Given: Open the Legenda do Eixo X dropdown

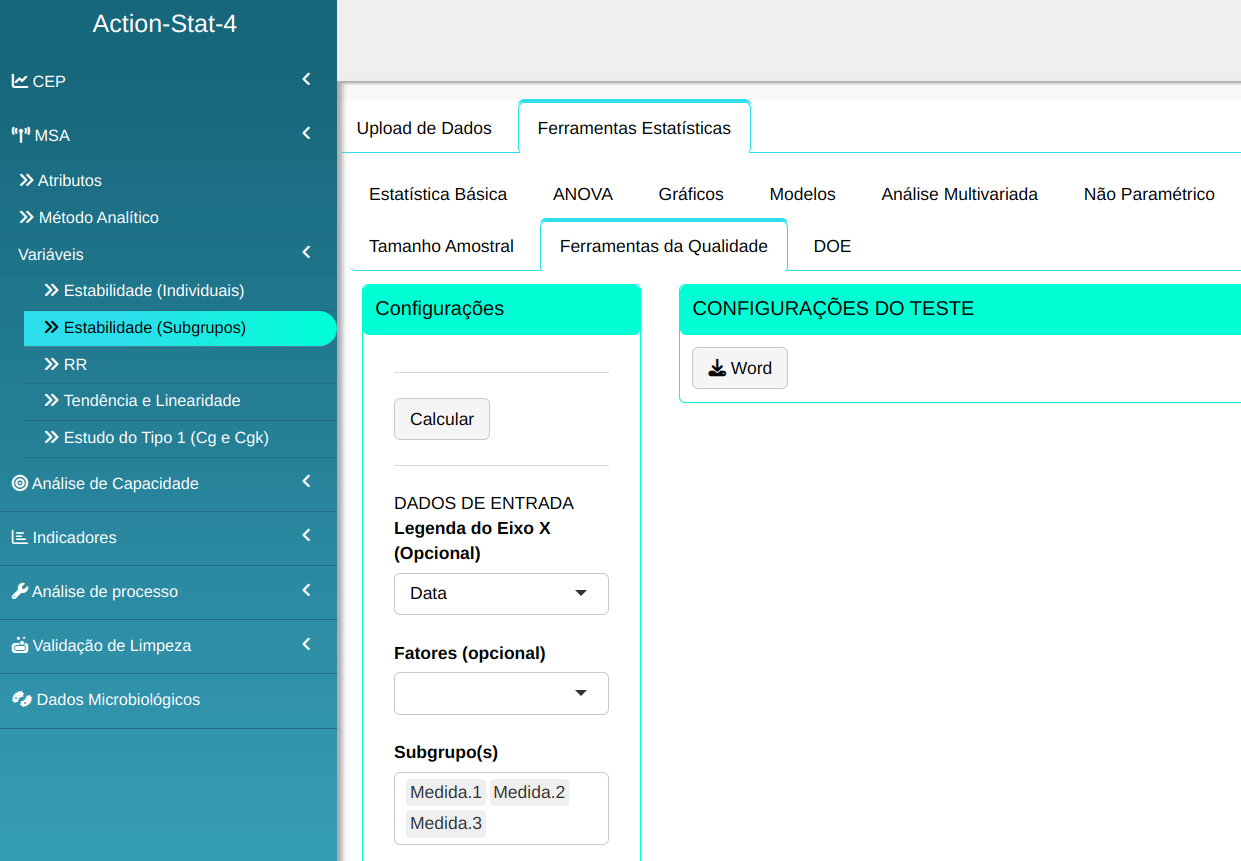Looking at the screenshot, I should (x=501, y=594).
